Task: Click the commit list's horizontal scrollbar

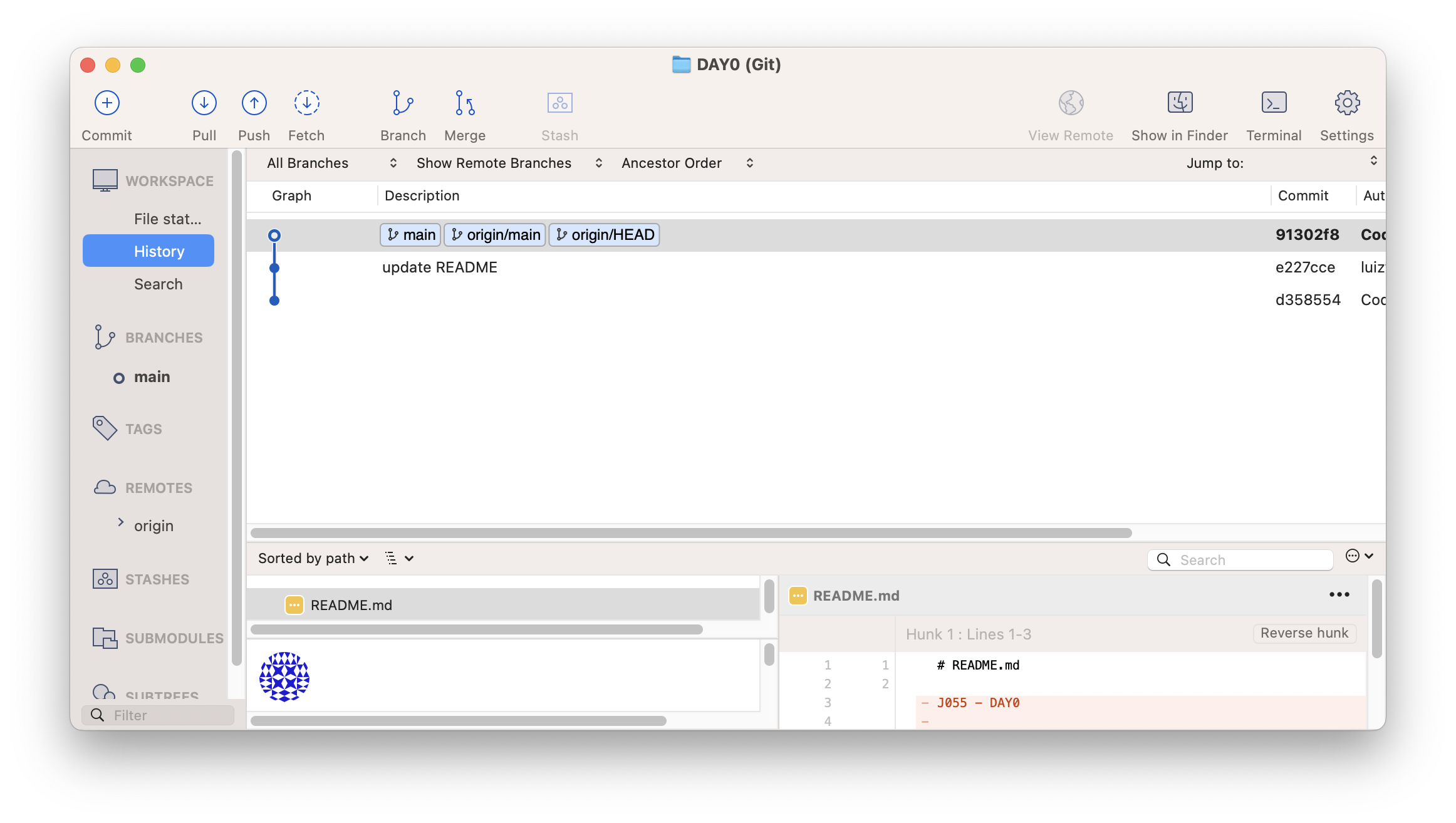Action: point(690,533)
